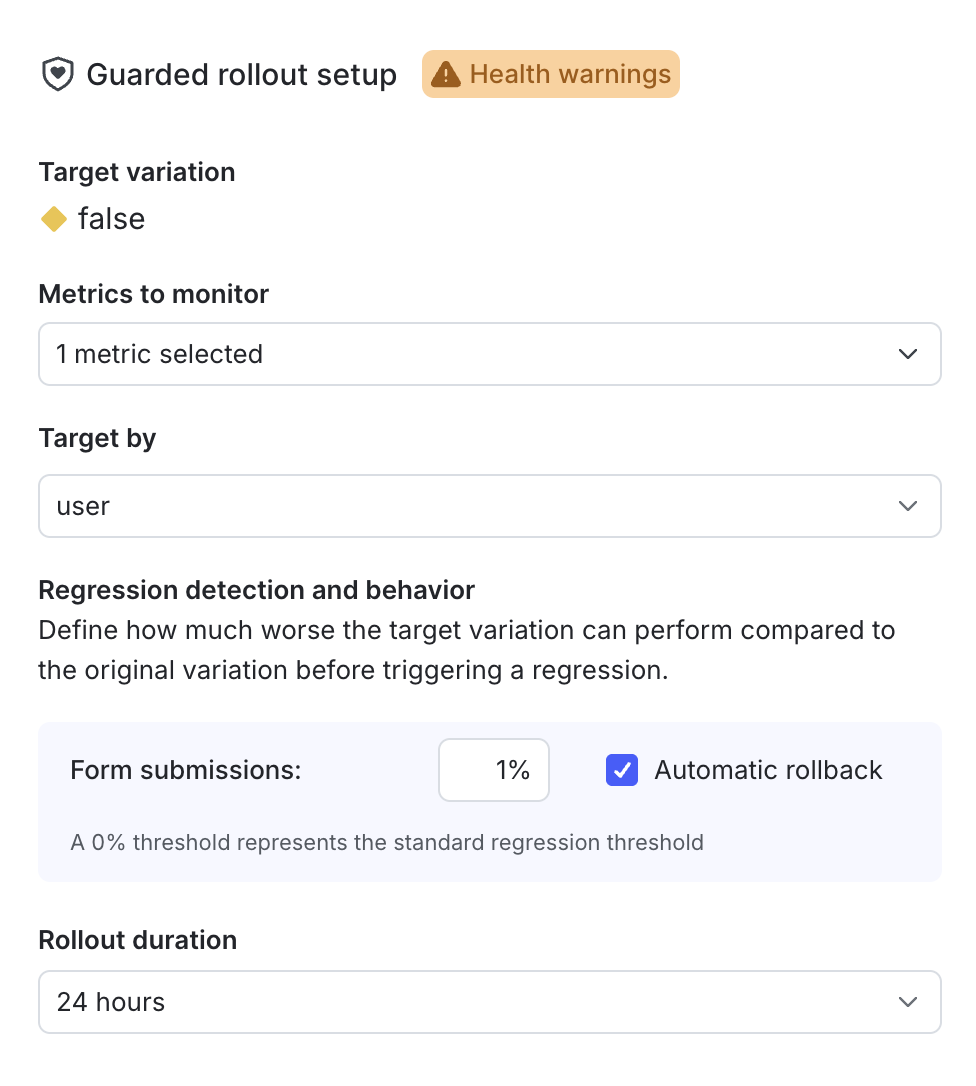Click the Health warnings badge text
The image size is (976, 1086).
(570, 75)
